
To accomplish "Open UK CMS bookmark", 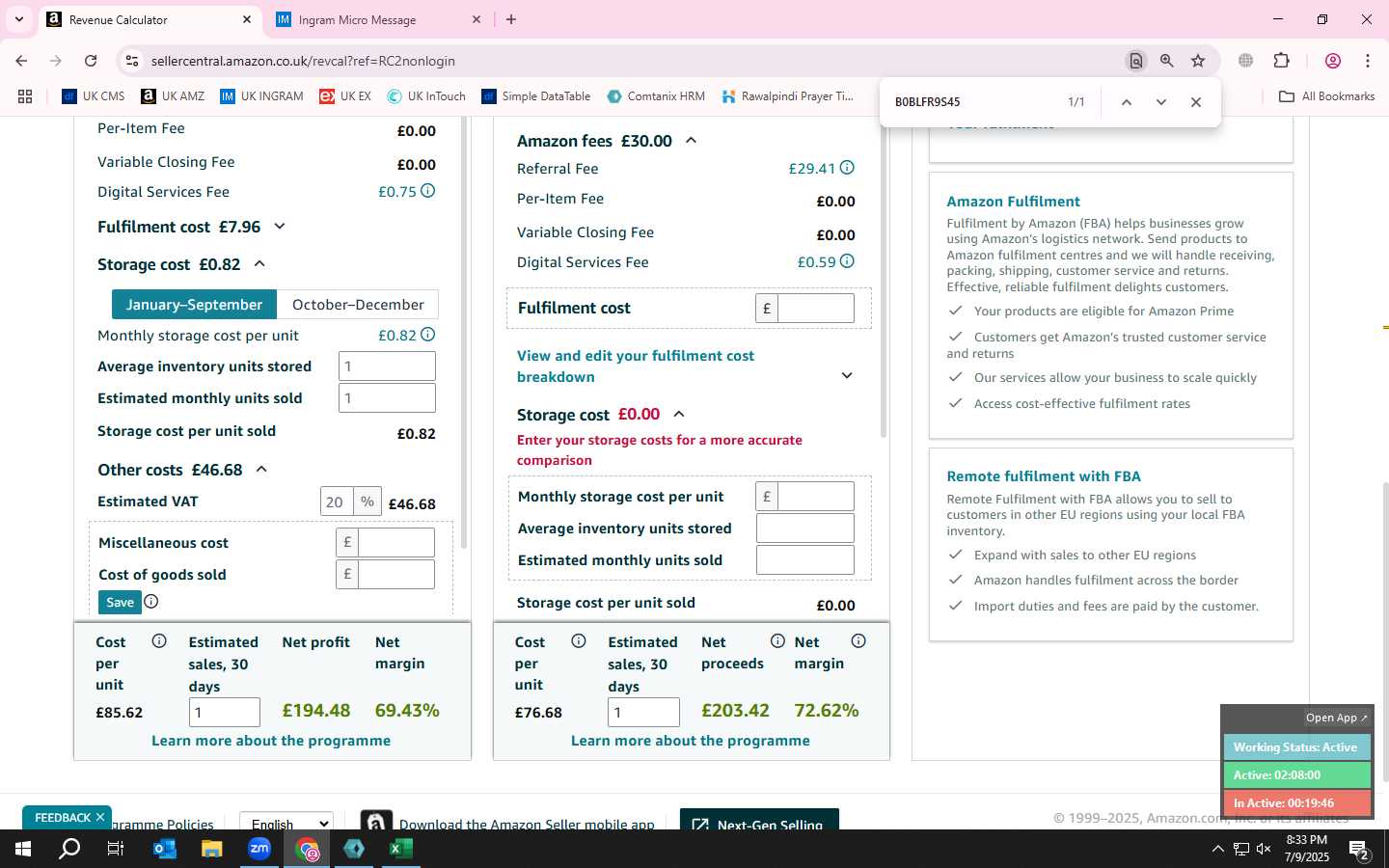I will pos(94,96).
